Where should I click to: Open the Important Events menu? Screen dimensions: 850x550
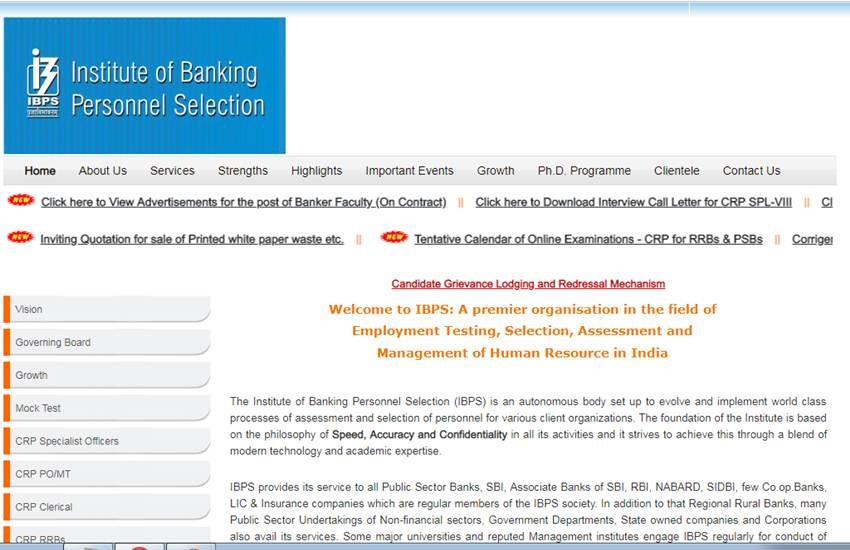click(x=409, y=171)
